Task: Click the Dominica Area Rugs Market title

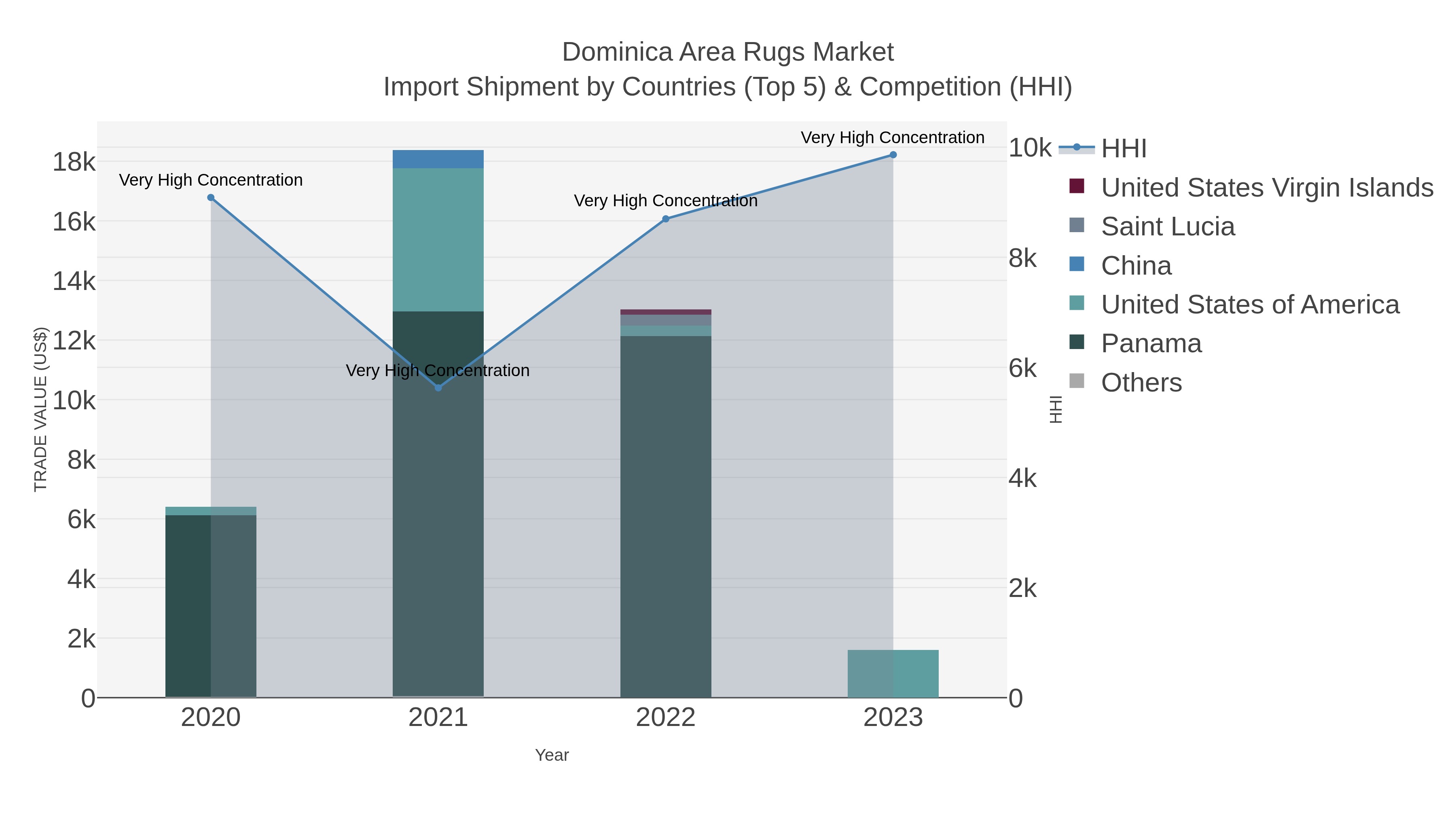Action: point(728,52)
